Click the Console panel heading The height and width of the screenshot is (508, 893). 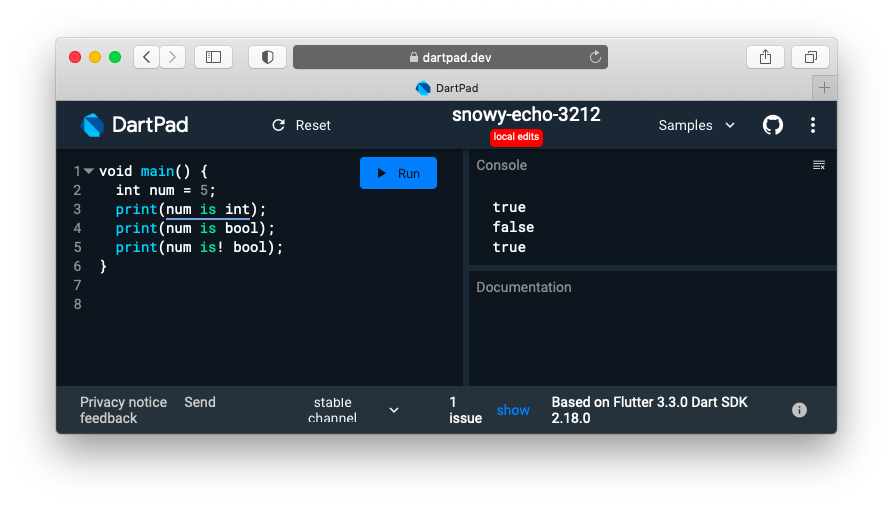pos(502,165)
